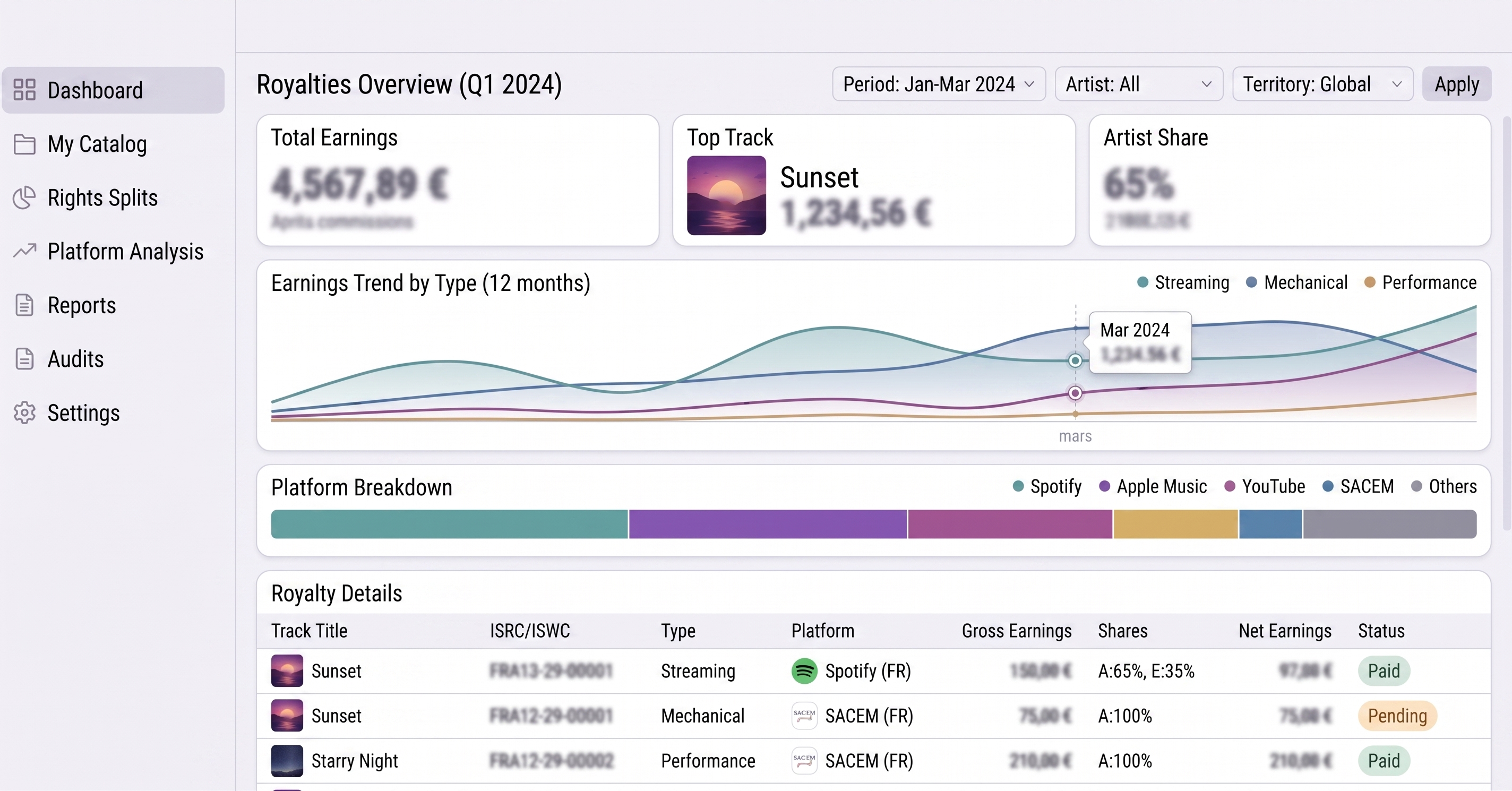Open the Artist All dropdown
The image size is (1512, 791).
(1139, 84)
